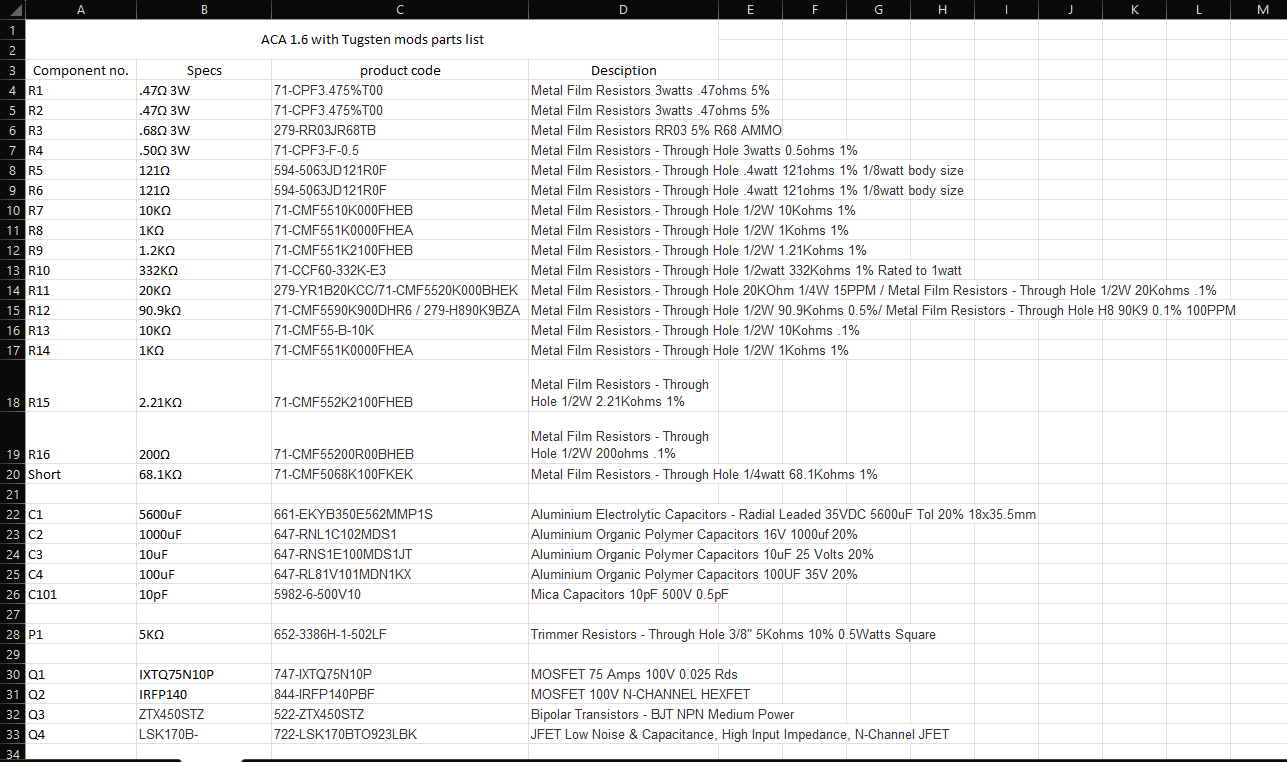
Task: Click the 'IXTQ75N10P' specs cell
Action: pyautogui.click(x=204, y=674)
